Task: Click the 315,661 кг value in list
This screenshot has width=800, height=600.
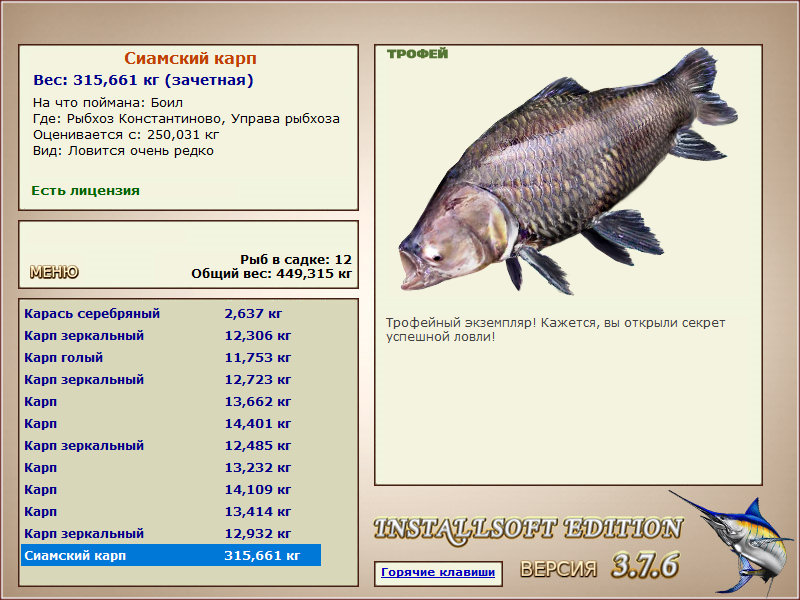Action: click(262, 555)
